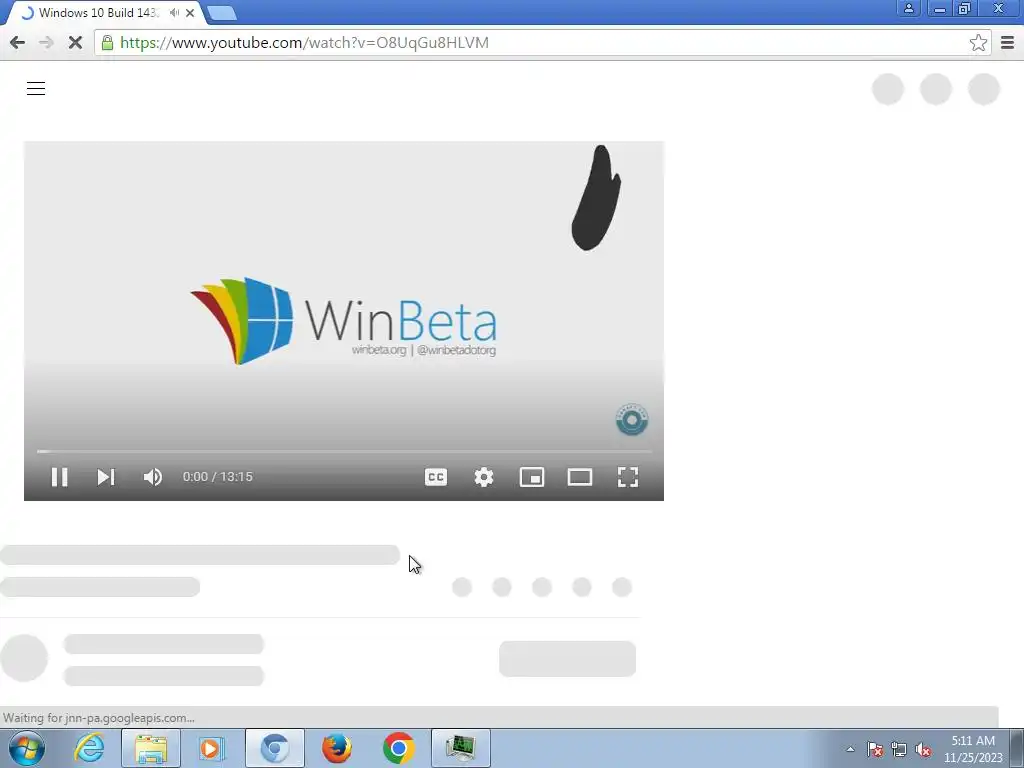Select the Windows 10 Build tab
Image resolution: width=1024 pixels, height=768 pixels.
point(98,12)
